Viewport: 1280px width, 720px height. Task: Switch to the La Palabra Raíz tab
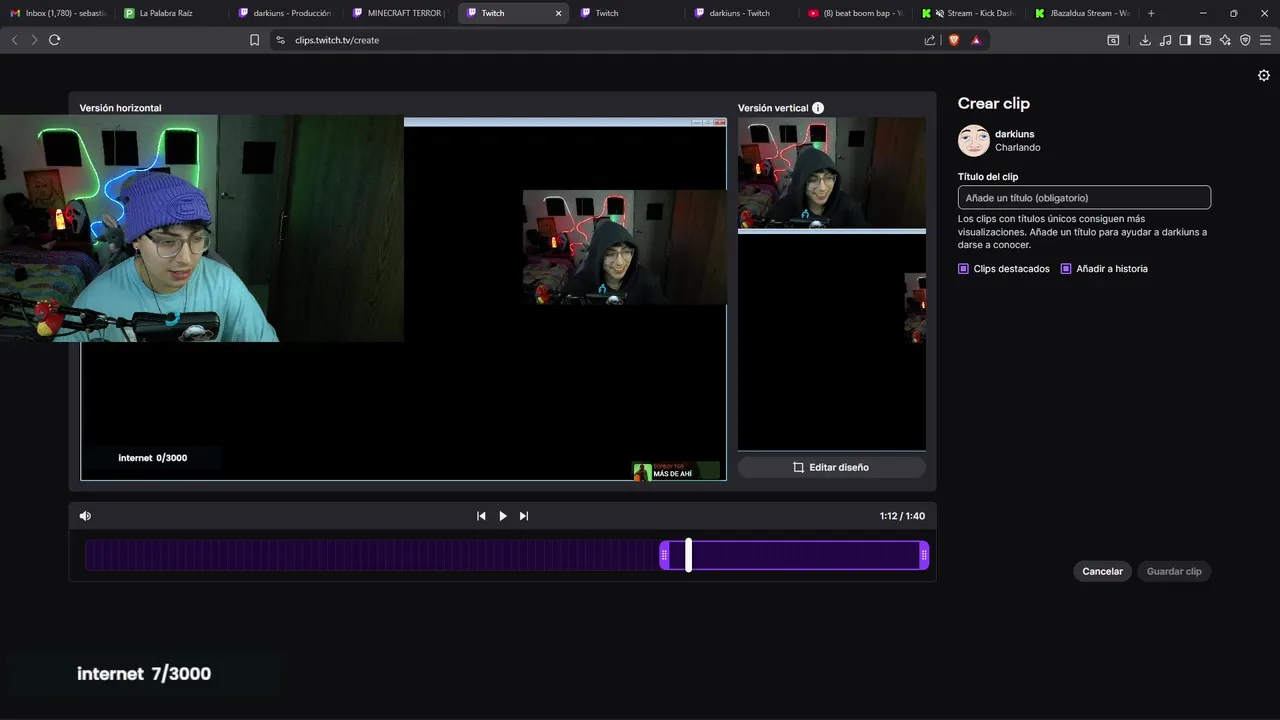170,13
